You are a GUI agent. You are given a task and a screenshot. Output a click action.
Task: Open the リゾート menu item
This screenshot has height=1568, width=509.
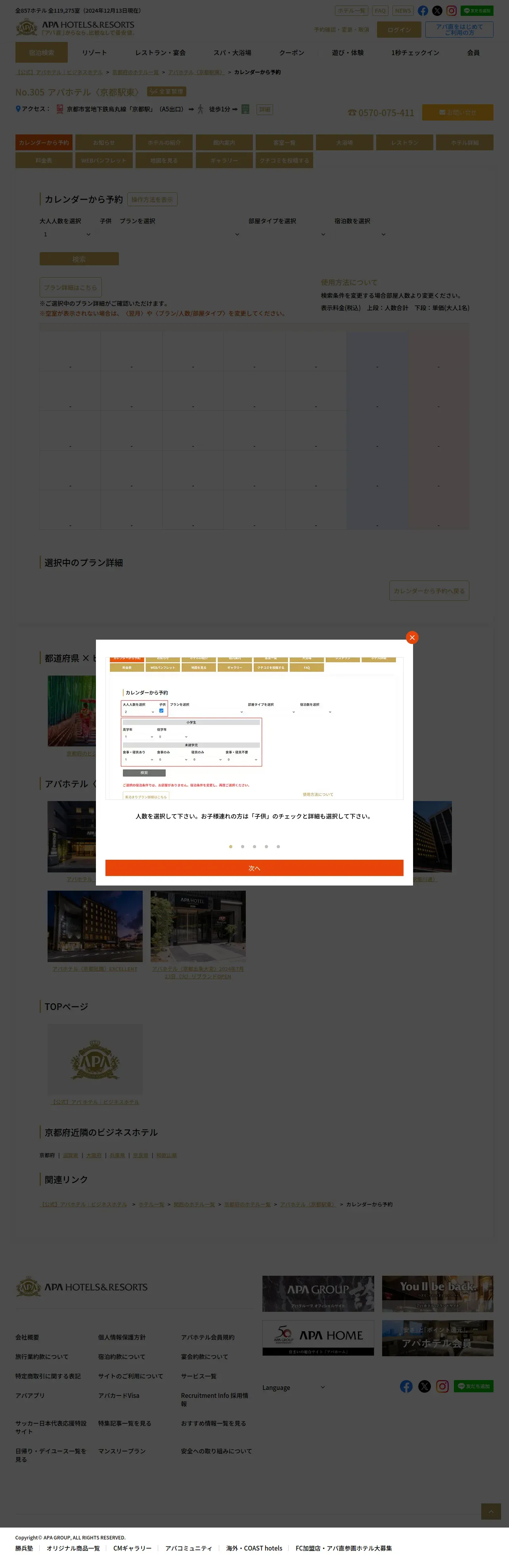click(94, 52)
